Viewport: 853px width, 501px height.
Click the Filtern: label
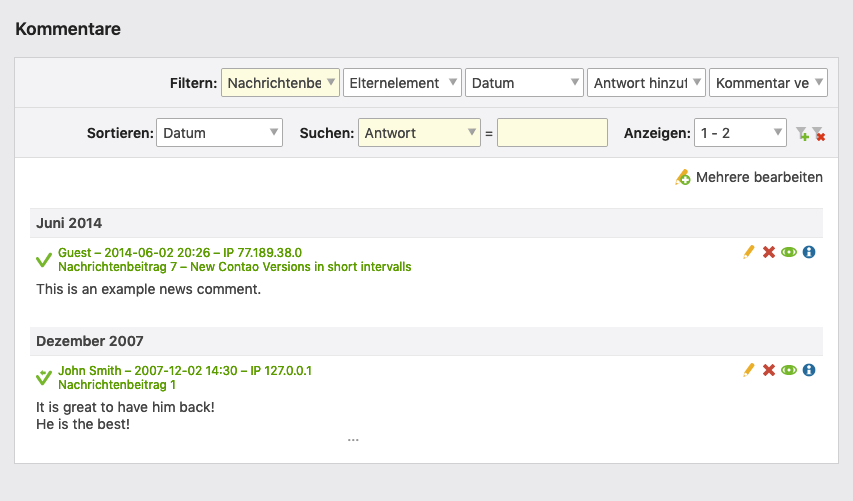(193, 83)
